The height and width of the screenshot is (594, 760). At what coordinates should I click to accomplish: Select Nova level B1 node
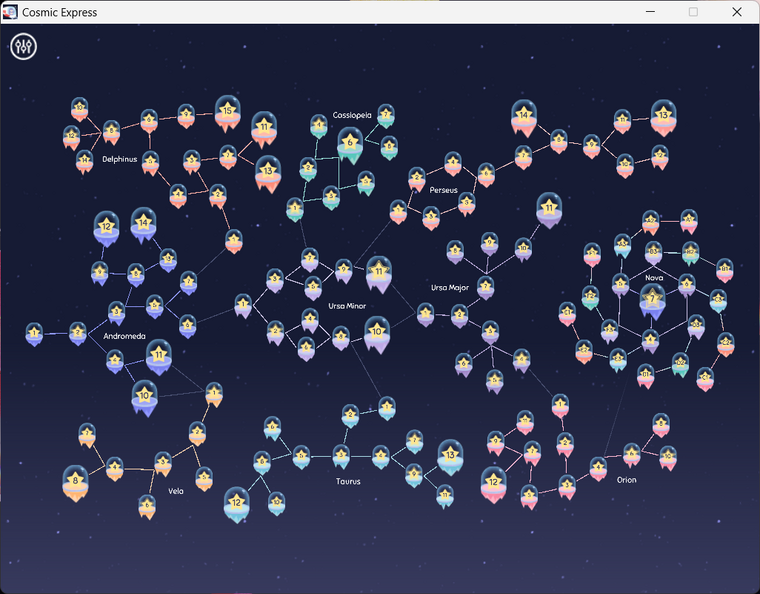725,270
